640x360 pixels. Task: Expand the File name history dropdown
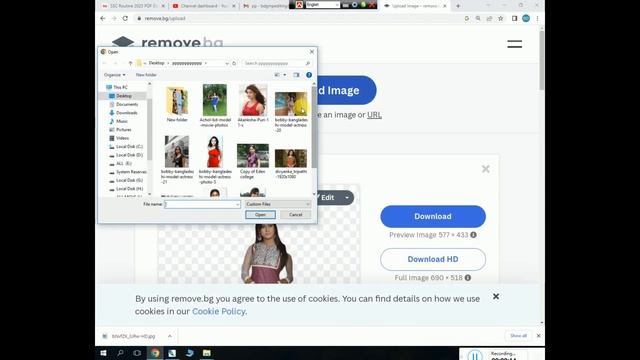(x=238, y=204)
